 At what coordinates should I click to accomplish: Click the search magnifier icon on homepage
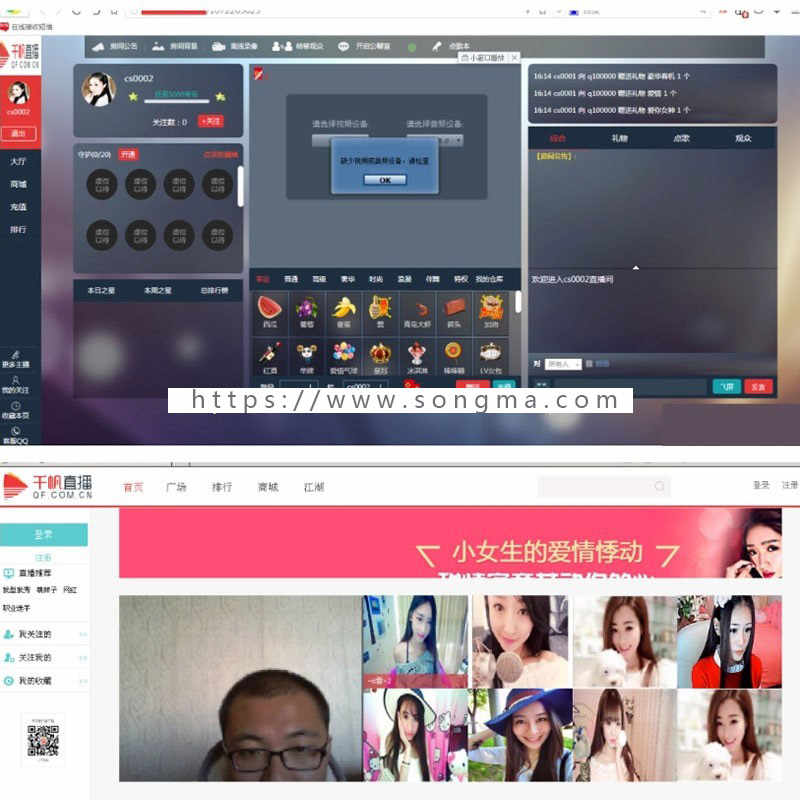coord(659,486)
